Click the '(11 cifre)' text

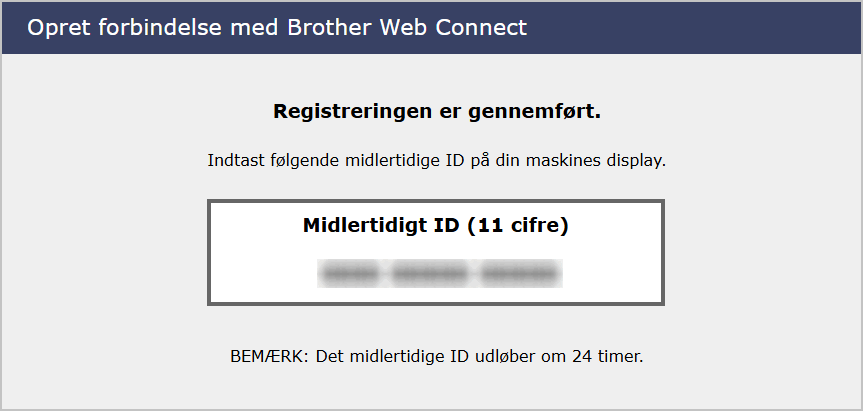518,226
